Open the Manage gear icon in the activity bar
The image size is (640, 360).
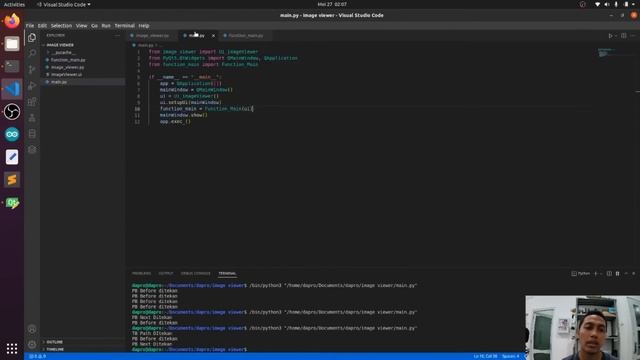pos(32,344)
